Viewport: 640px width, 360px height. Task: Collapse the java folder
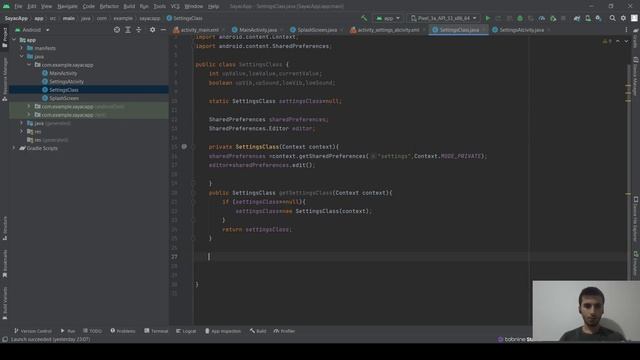[22, 56]
